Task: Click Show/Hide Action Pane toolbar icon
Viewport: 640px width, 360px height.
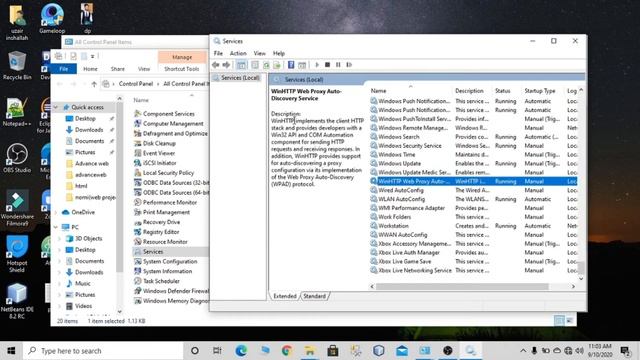Action: click(302, 65)
